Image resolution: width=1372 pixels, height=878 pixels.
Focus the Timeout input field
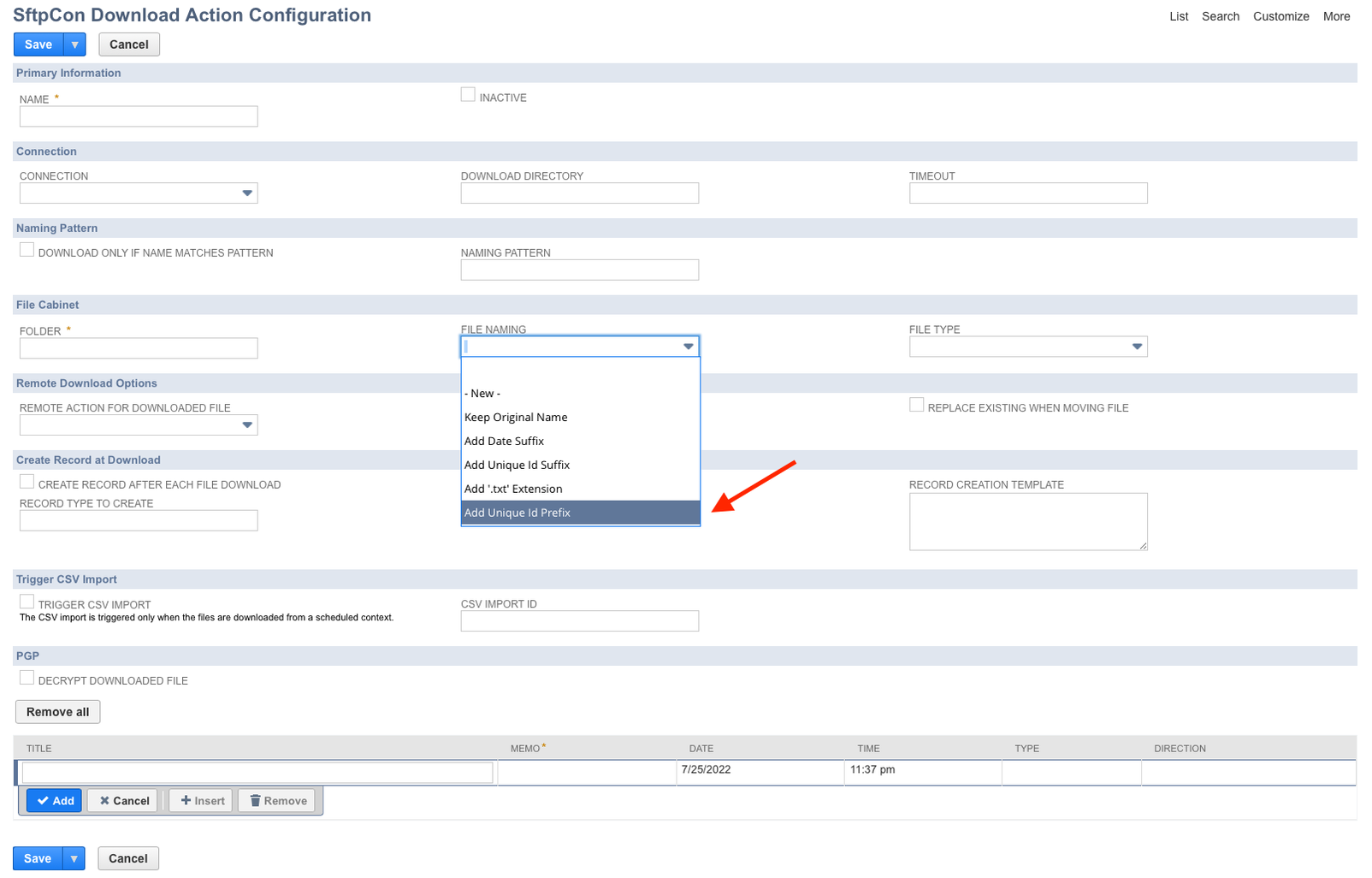tap(1028, 193)
